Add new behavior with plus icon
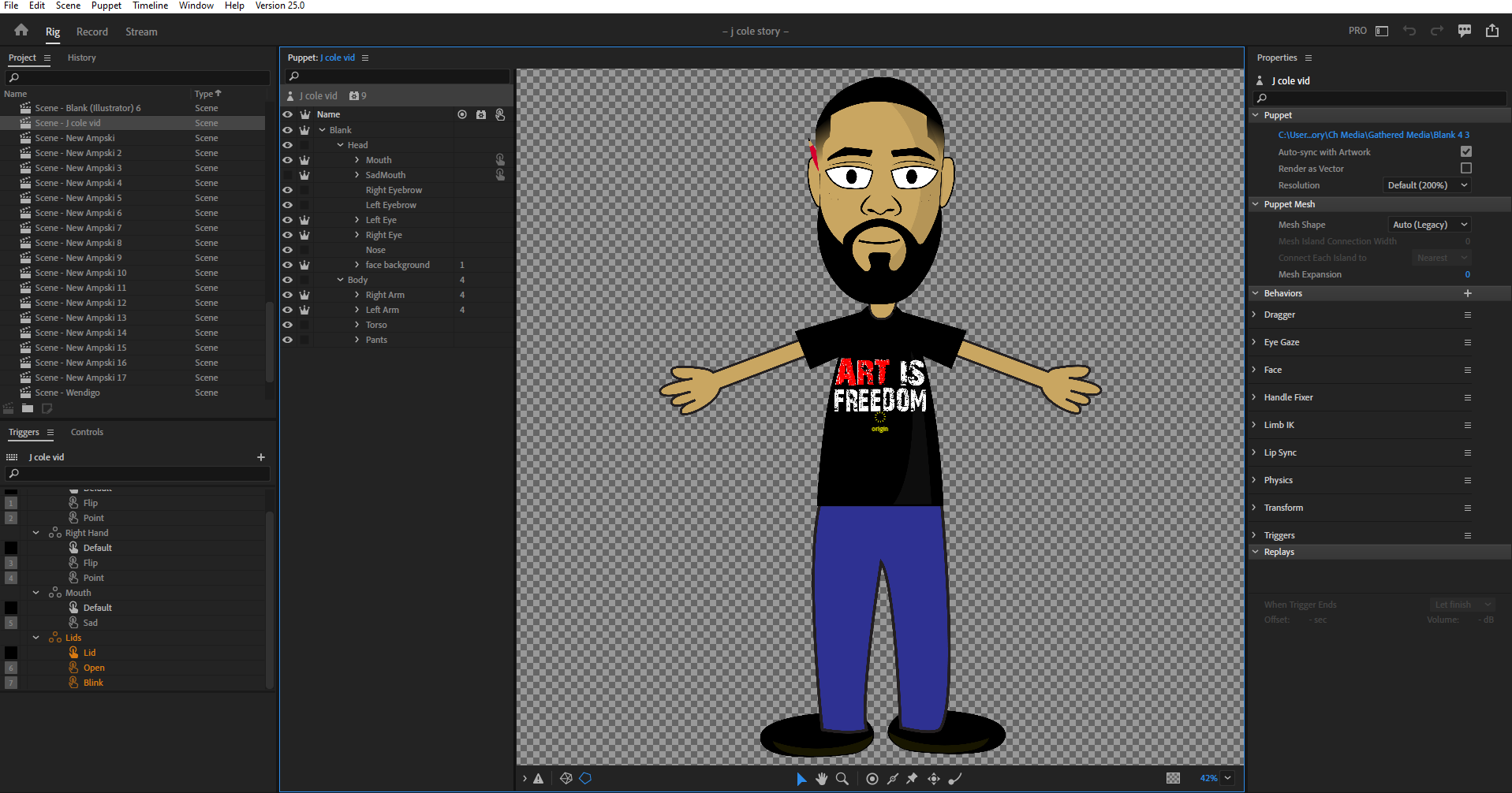Image resolution: width=1512 pixels, height=793 pixels. (x=1468, y=293)
